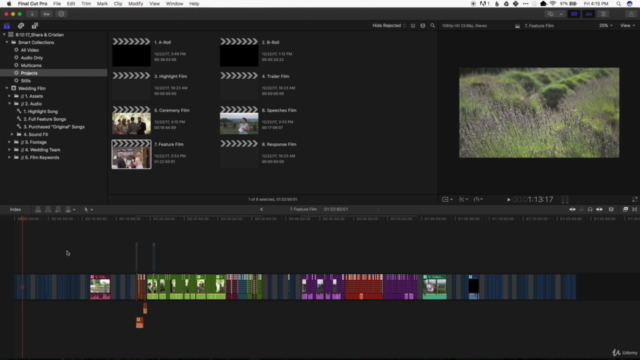Toggle the Browser panel button
640x360 pixels.
click(x=574, y=14)
